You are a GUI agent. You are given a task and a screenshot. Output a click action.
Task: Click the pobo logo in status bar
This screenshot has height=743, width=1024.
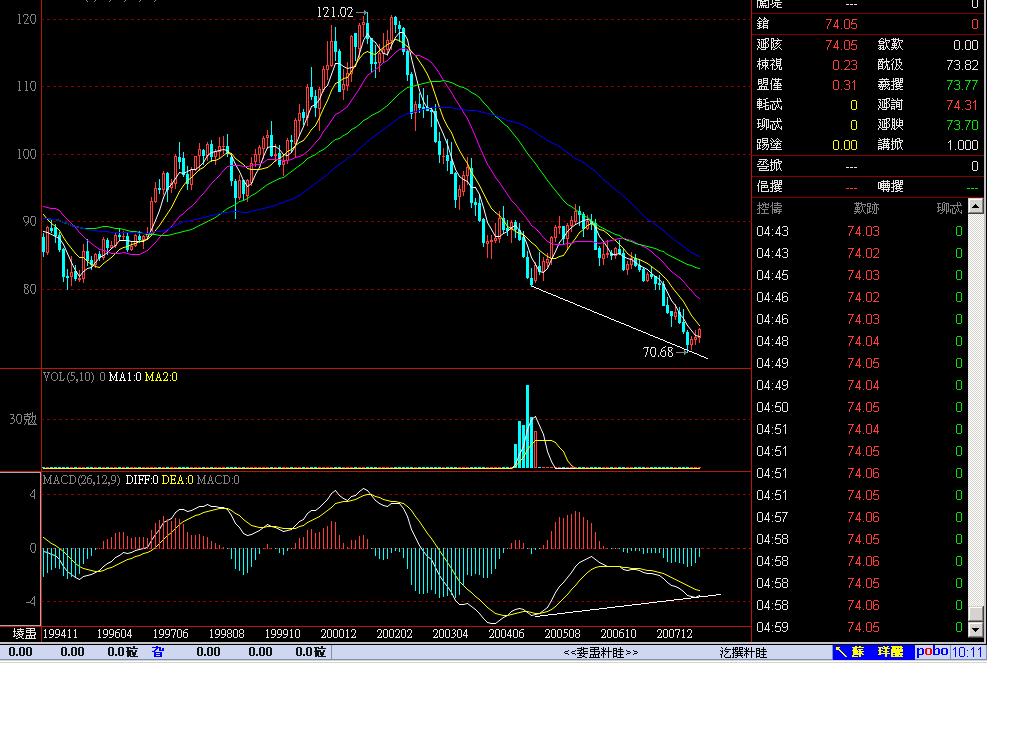[932, 652]
